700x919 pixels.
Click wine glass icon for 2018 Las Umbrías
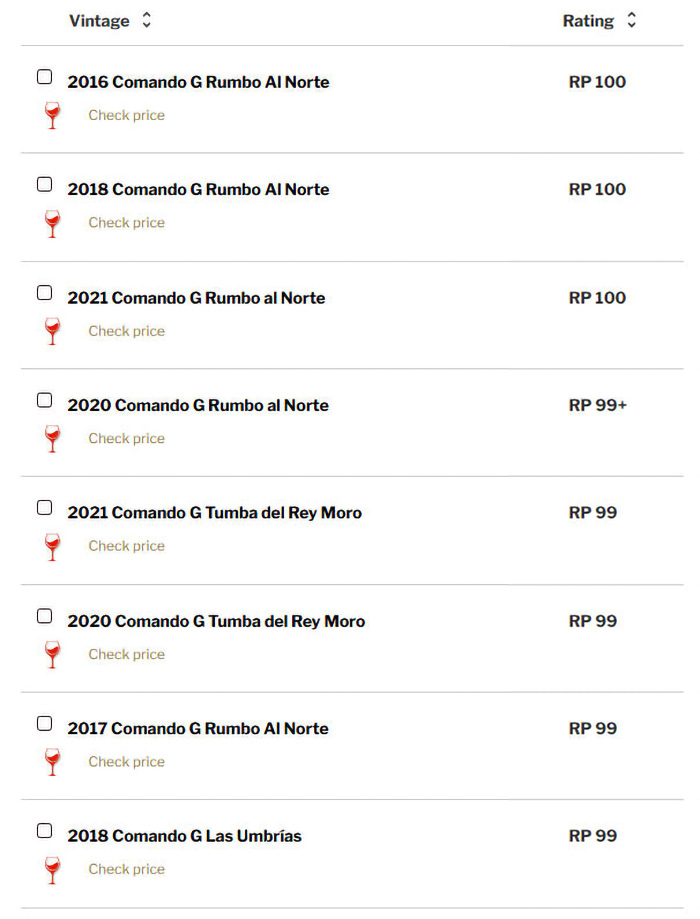[53, 870]
